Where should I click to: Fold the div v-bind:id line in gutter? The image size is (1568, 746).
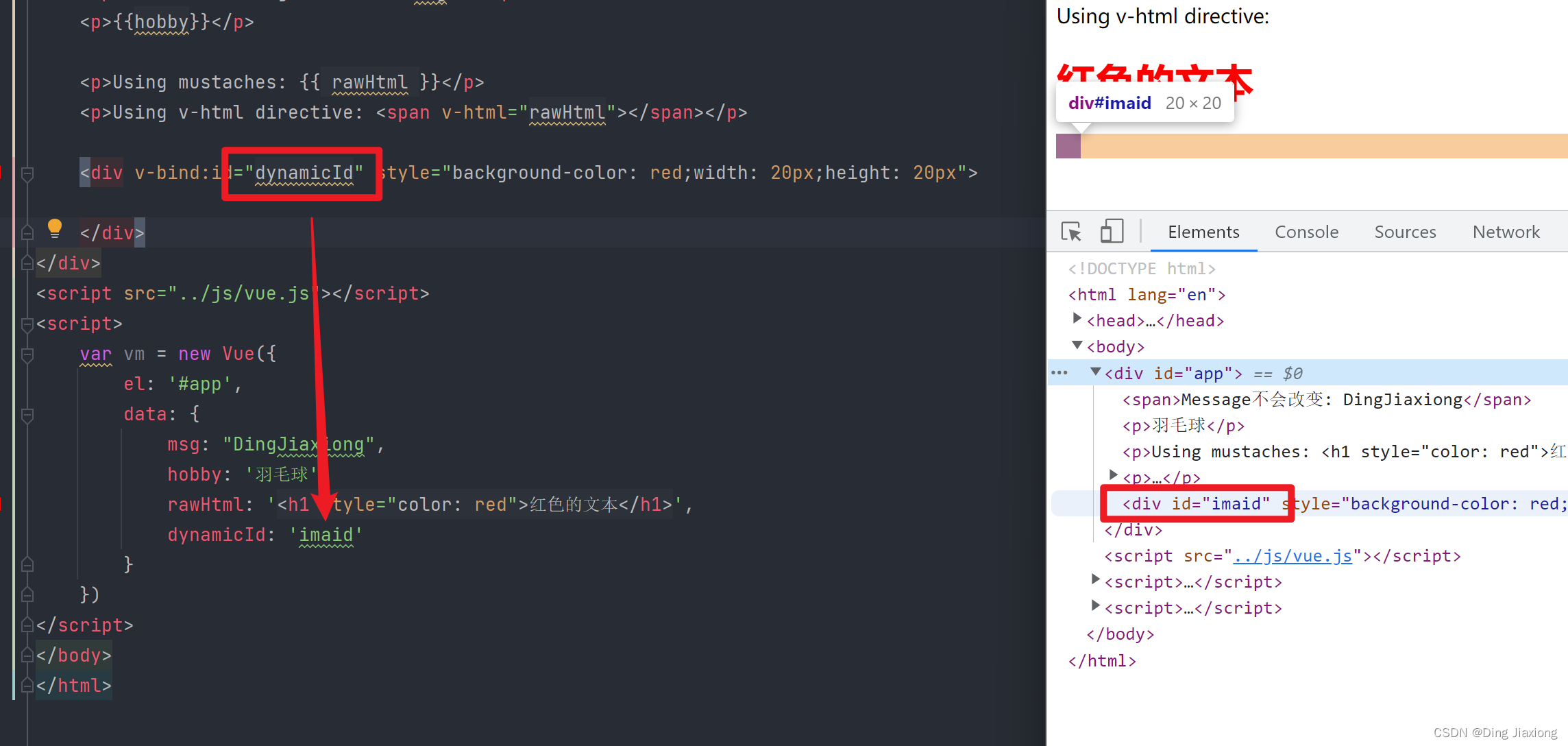coord(27,173)
